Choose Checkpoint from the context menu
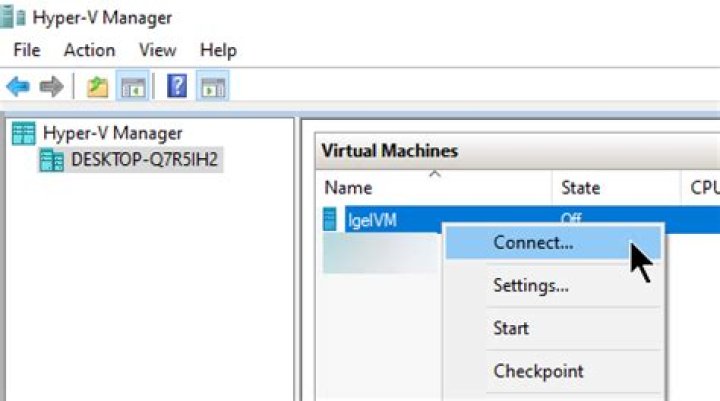720x401 pixels. click(554, 371)
